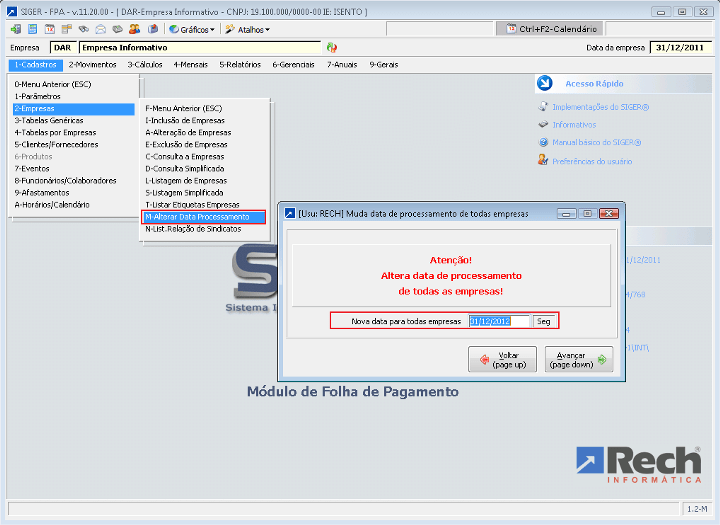Select S-Listagem Simplificada

coord(204,192)
